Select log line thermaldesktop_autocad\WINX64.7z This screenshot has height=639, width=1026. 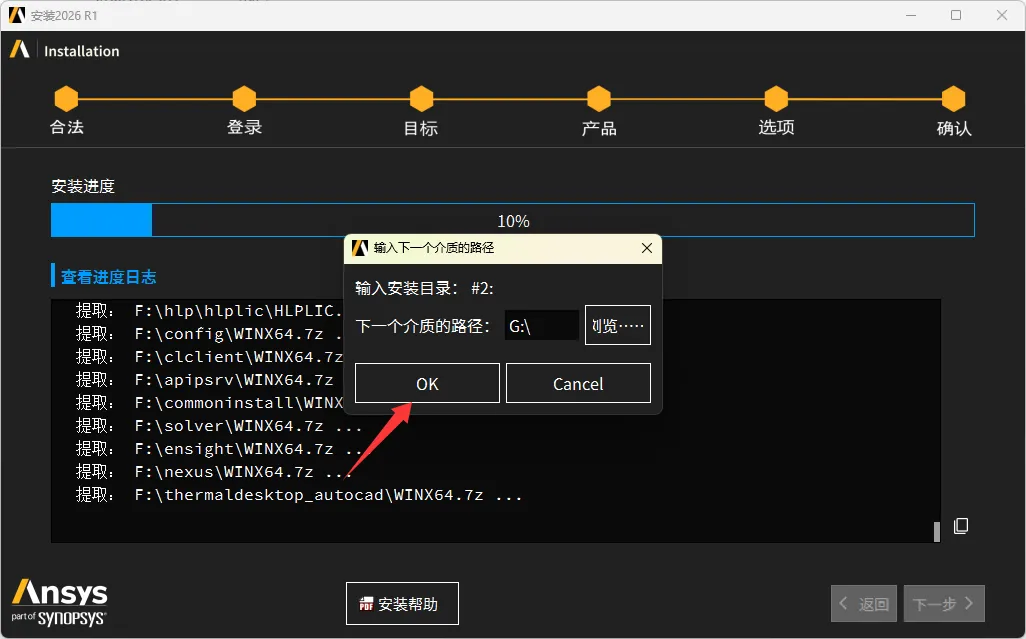coord(299,494)
